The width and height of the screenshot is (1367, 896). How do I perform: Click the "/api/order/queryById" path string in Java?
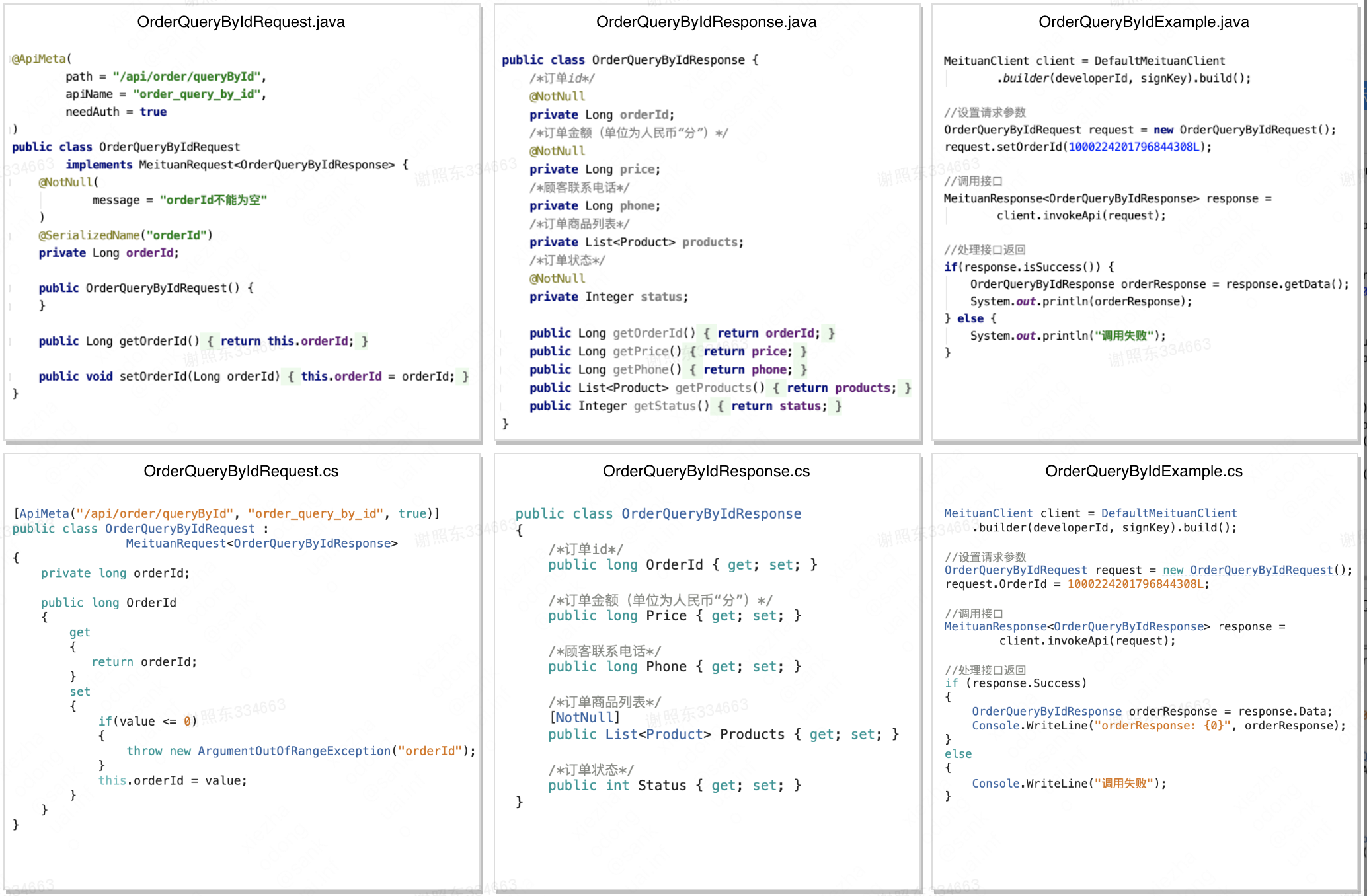pos(187,77)
